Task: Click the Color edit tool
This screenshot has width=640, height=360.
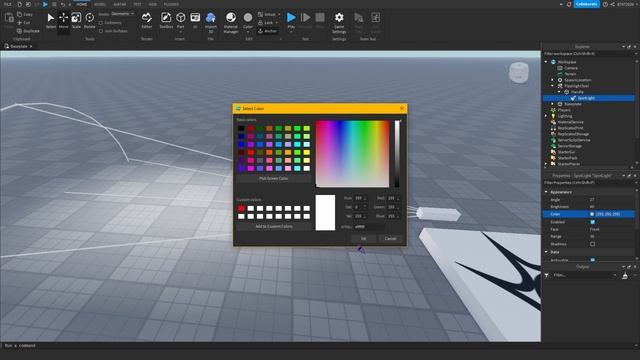Action: pos(248,20)
